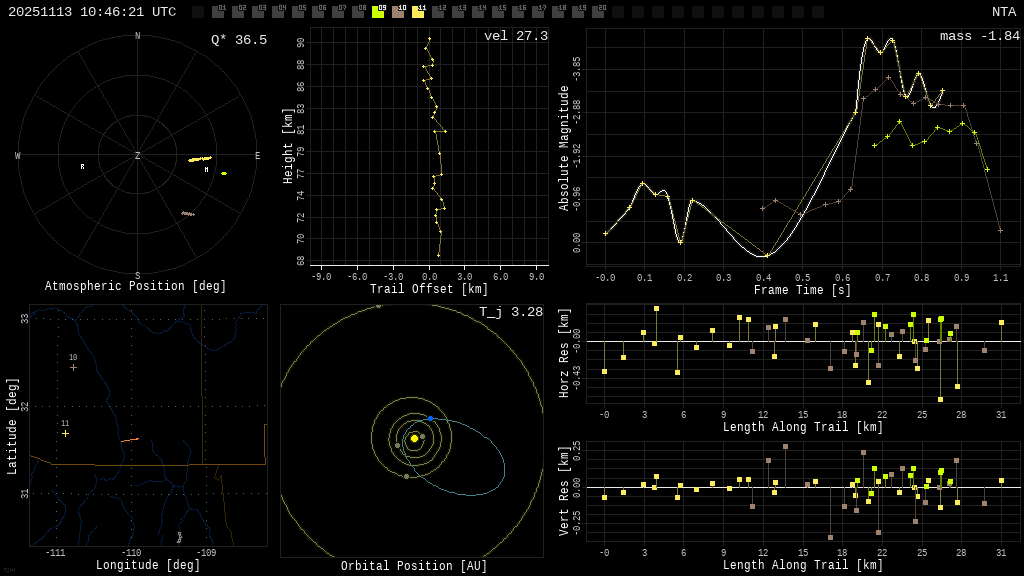Click the tan camera 10 indicator box
Viewport: 1024px width, 576px height.
(x=398, y=12)
